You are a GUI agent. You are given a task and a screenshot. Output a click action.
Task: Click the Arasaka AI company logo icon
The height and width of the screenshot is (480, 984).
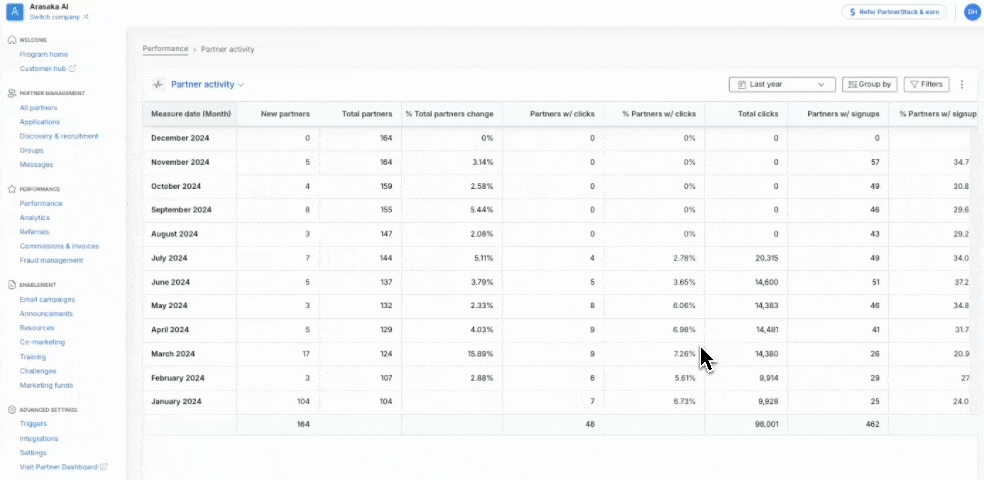14,12
